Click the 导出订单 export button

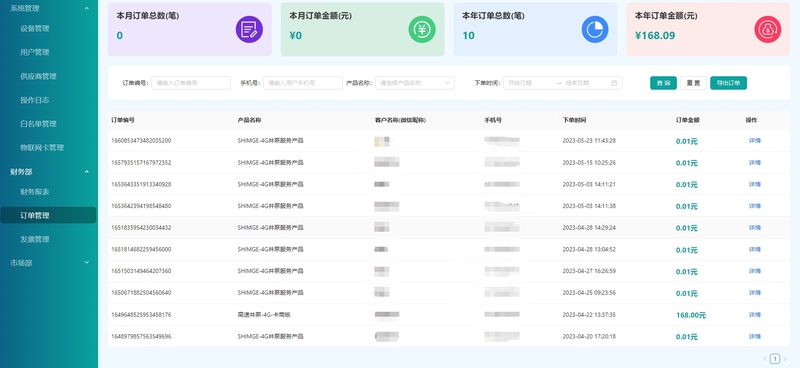click(x=728, y=83)
